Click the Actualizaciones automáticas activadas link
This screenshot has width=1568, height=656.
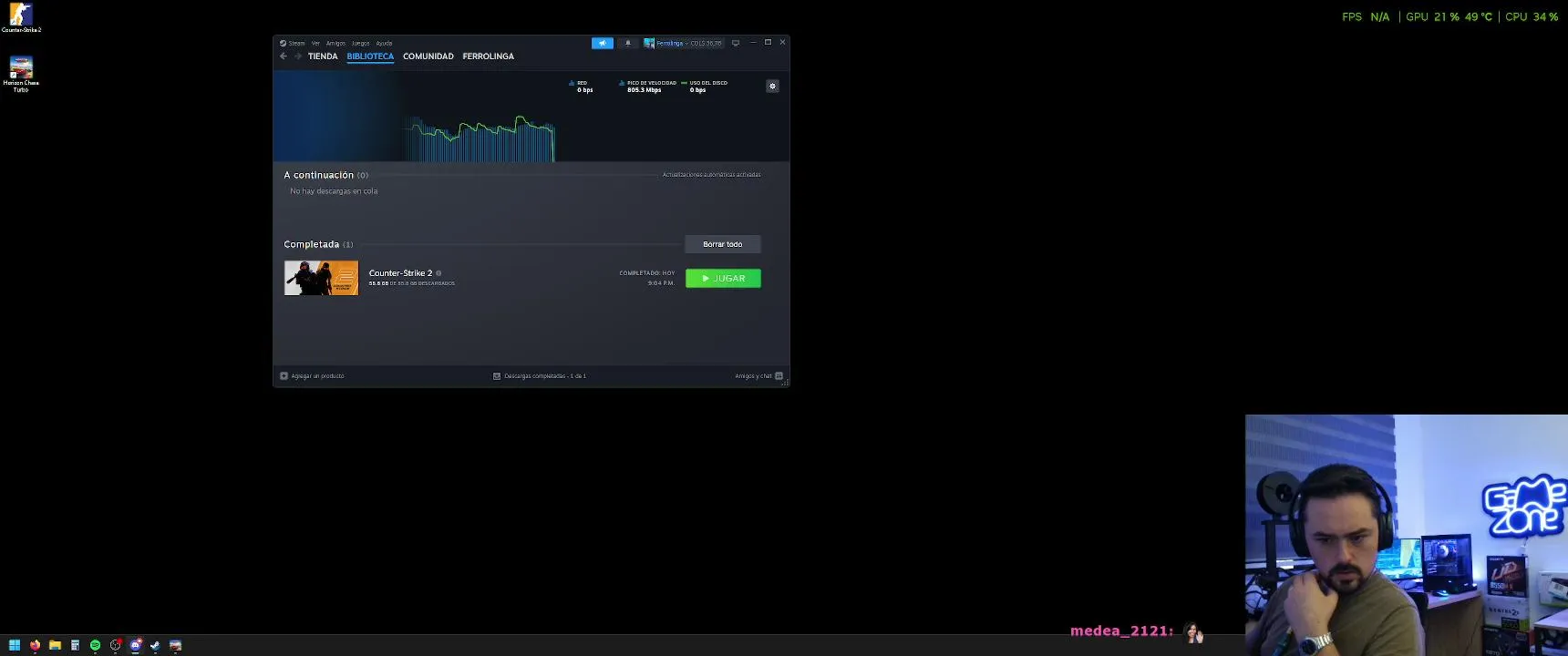[x=711, y=175]
